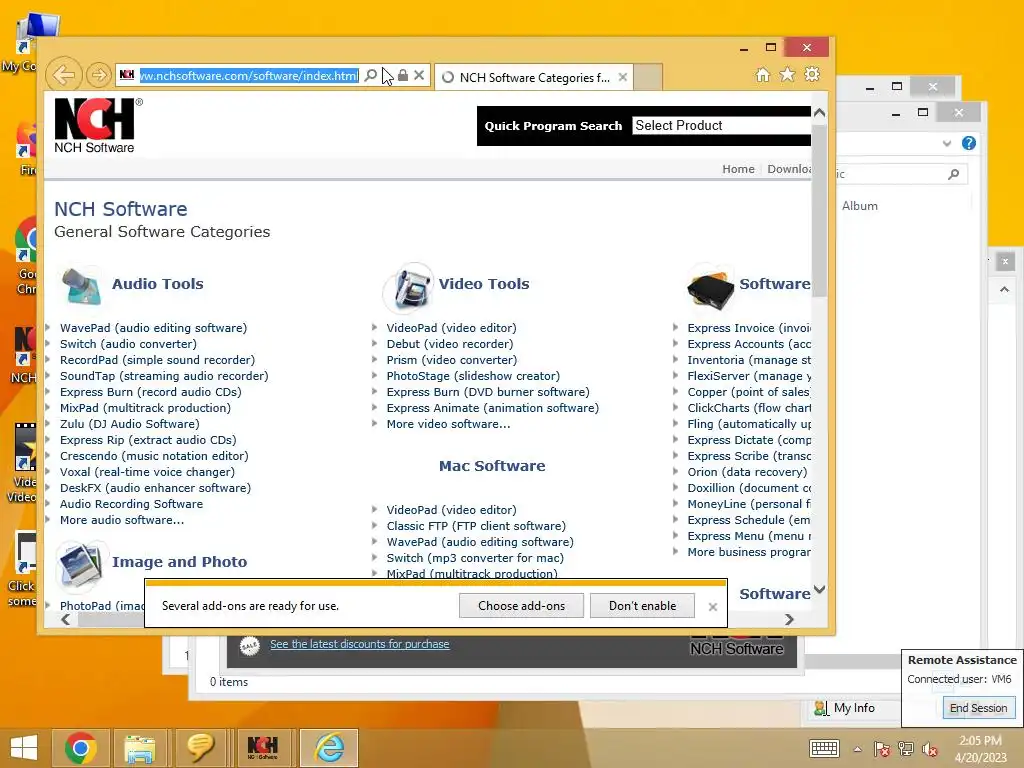Click the browser Forward arrow button
This screenshot has width=1024, height=768.
point(99,75)
